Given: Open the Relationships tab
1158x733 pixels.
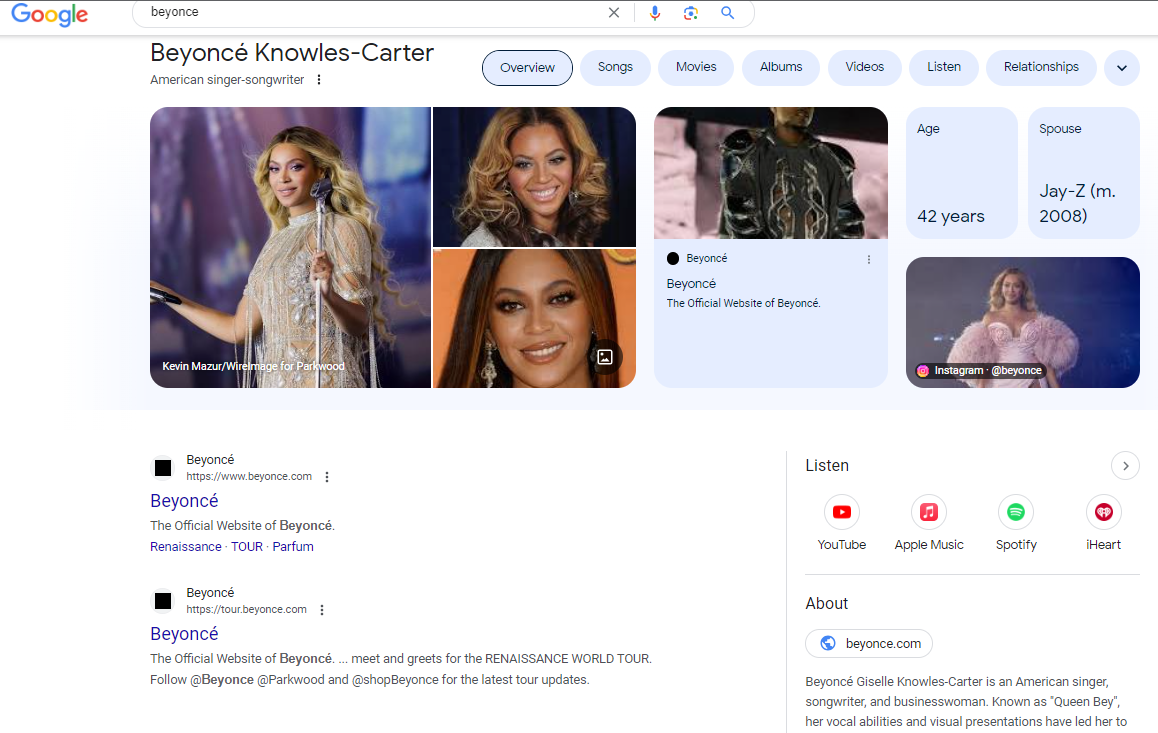Looking at the screenshot, I should (x=1041, y=67).
